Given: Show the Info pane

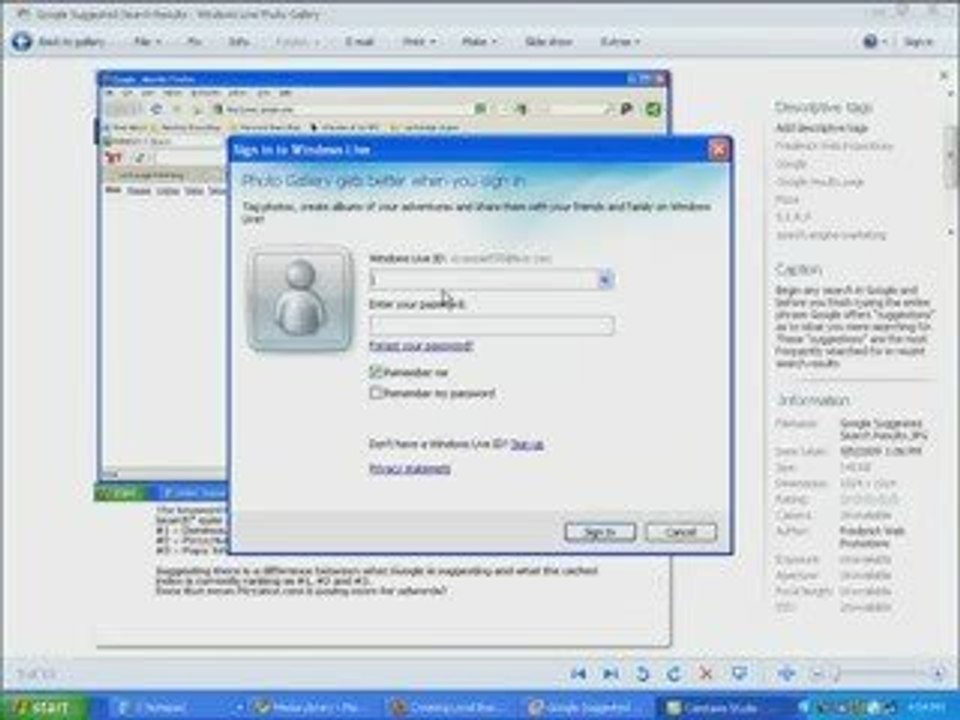Looking at the screenshot, I should point(238,42).
